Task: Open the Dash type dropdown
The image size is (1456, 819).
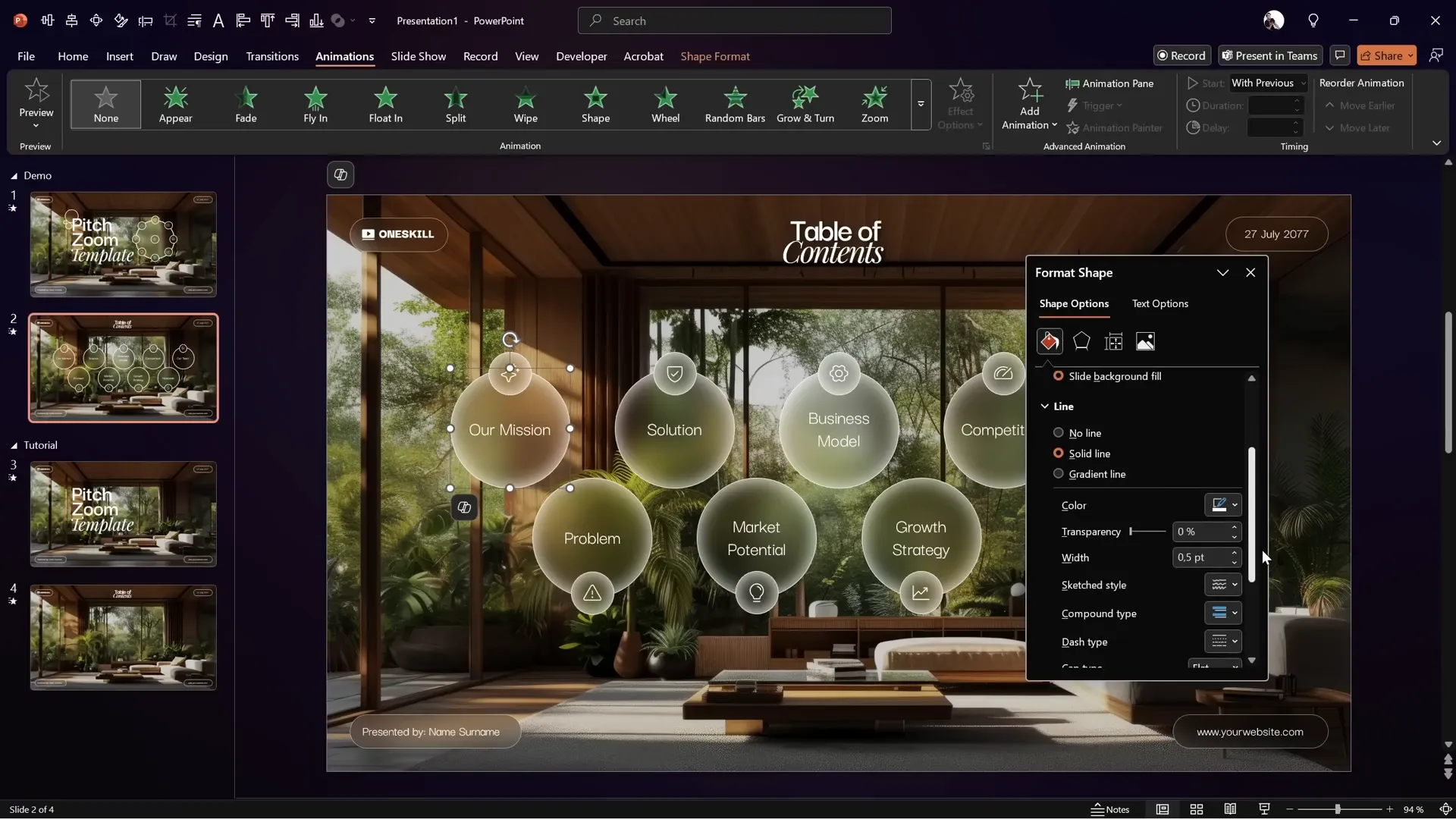Action: click(1222, 642)
